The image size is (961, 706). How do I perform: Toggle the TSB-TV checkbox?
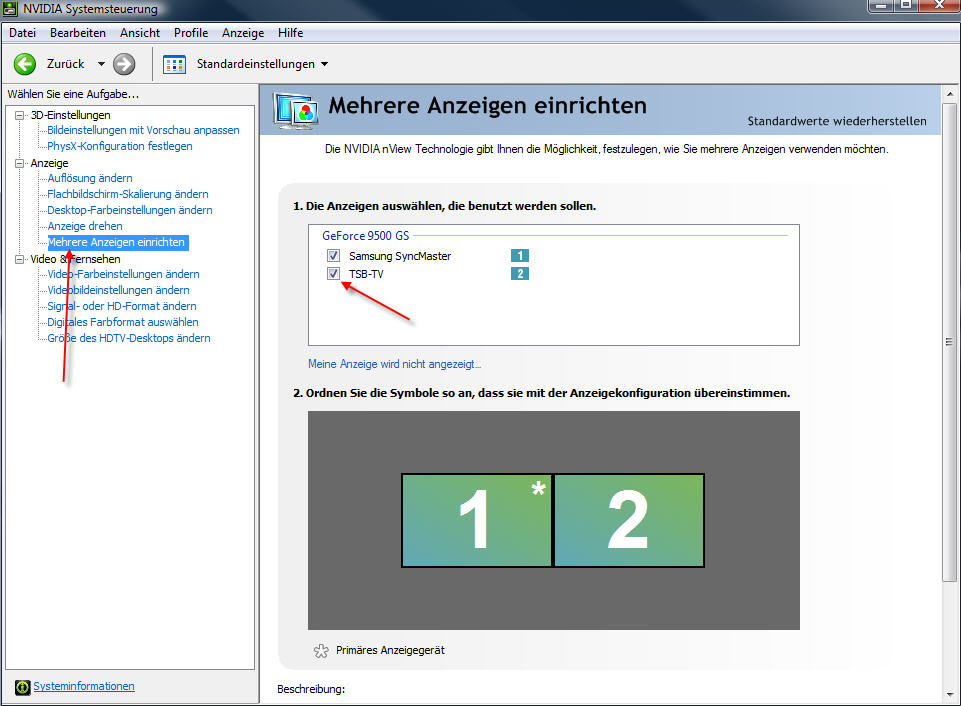(333, 273)
